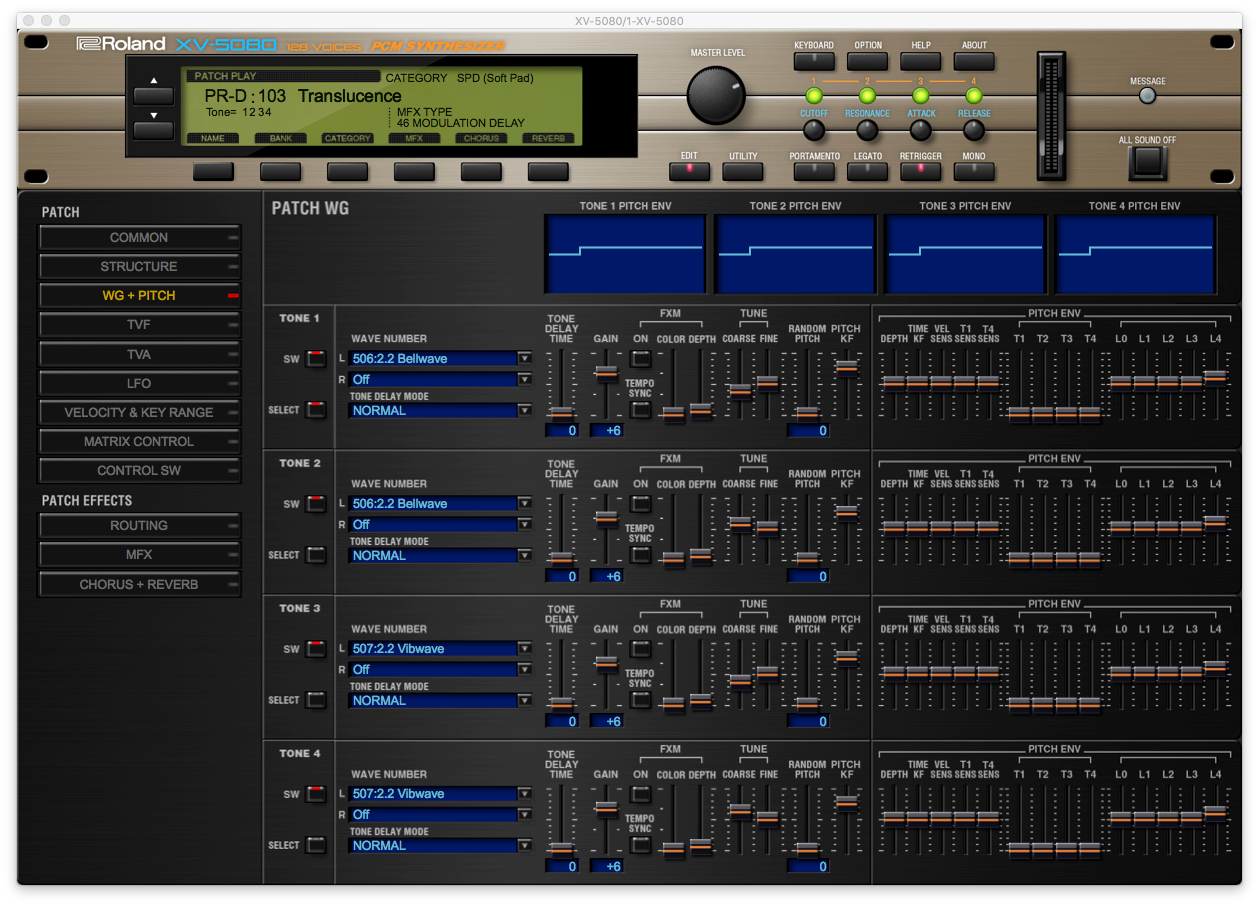Click the function button below BANK
1259x906 pixels.
pos(280,171)
